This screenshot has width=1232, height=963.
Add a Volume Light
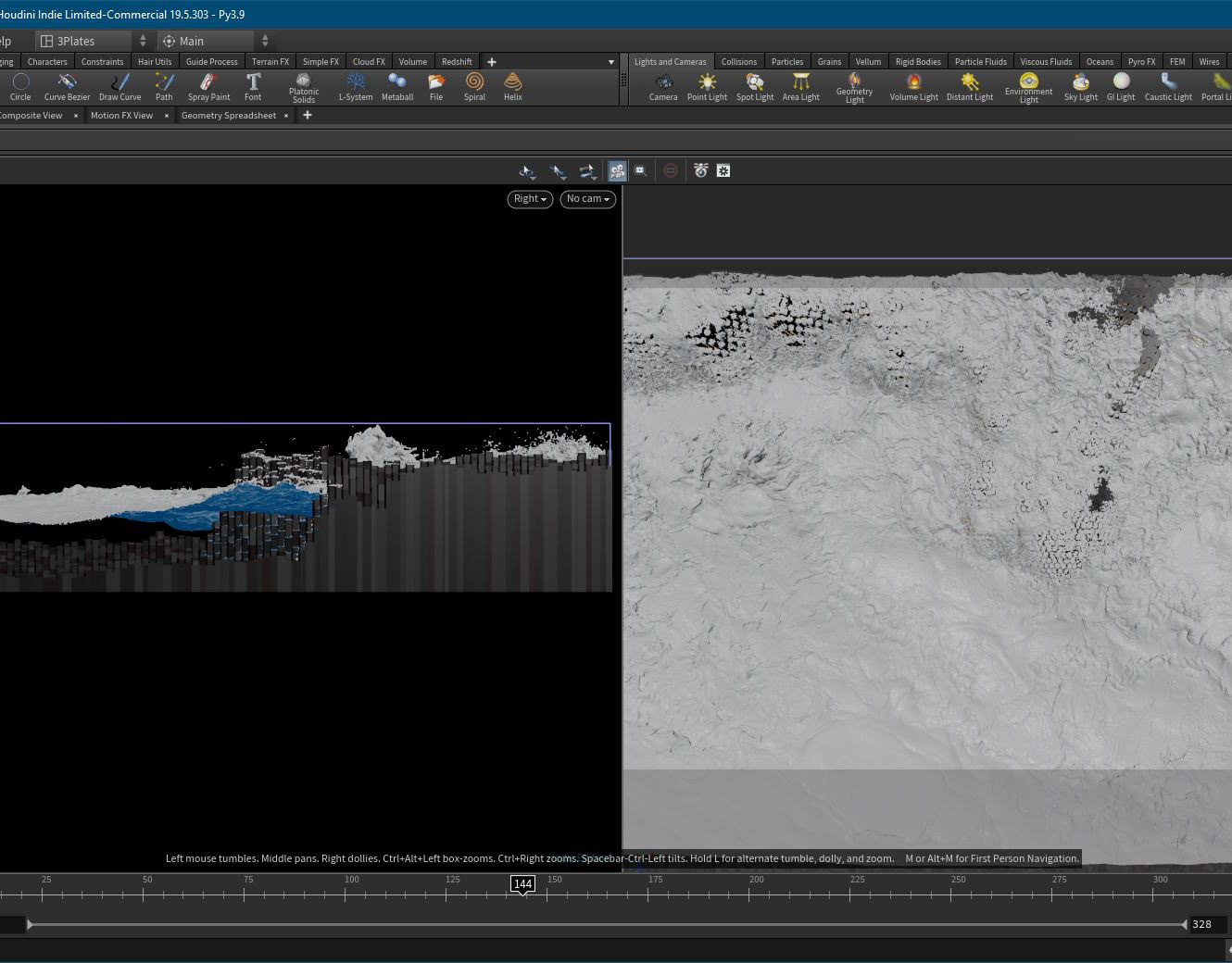(913, 86)
